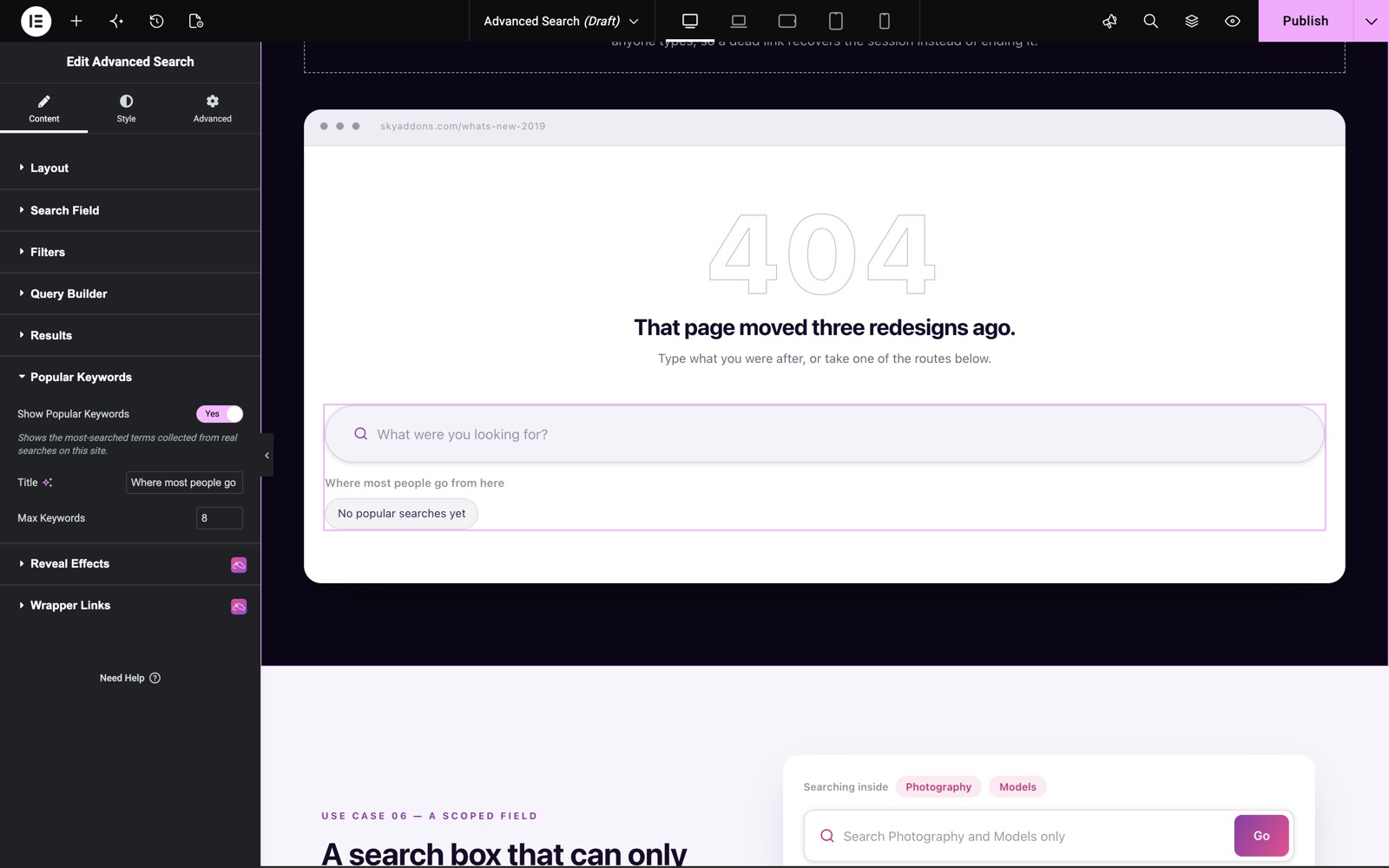Click the 'What were you looking for?' search box
This screenshot has height=868, width=1389.
point(825,434)
